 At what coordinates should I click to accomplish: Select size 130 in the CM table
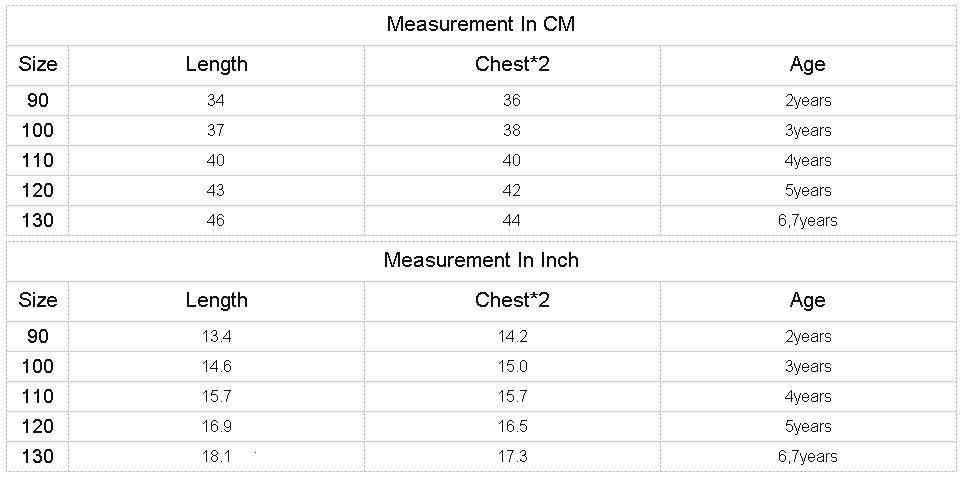pos(38,220)
